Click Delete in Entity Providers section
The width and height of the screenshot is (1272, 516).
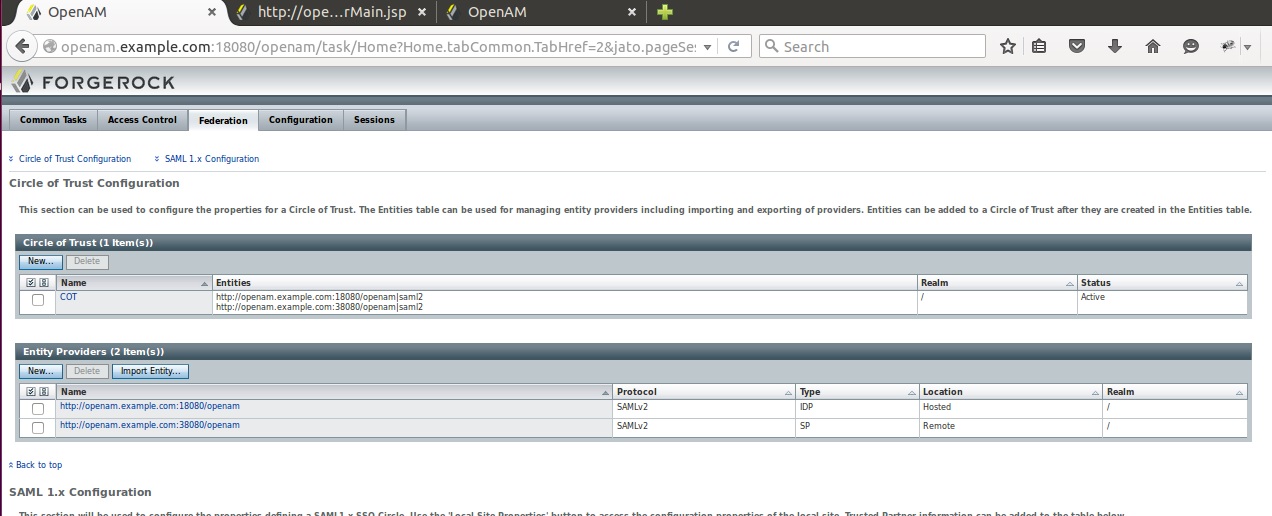pyautogui.click(x=87, y=371)
